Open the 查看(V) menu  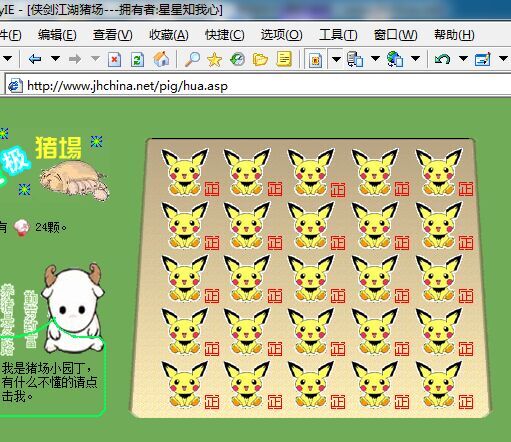(x=113, y=35)
